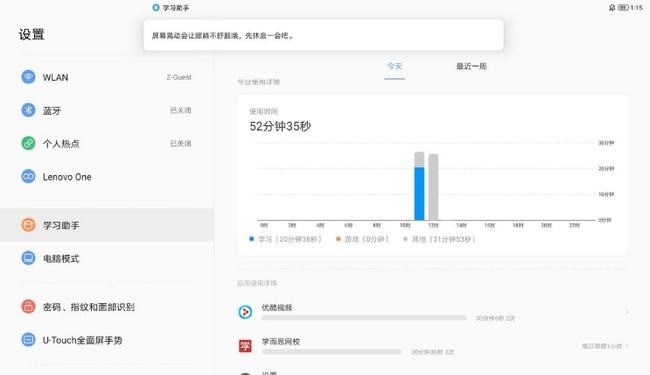This screenshot has width=650, height=375.
Task: Tap the 游戏 legend entry
Action: tap(362, 239)
